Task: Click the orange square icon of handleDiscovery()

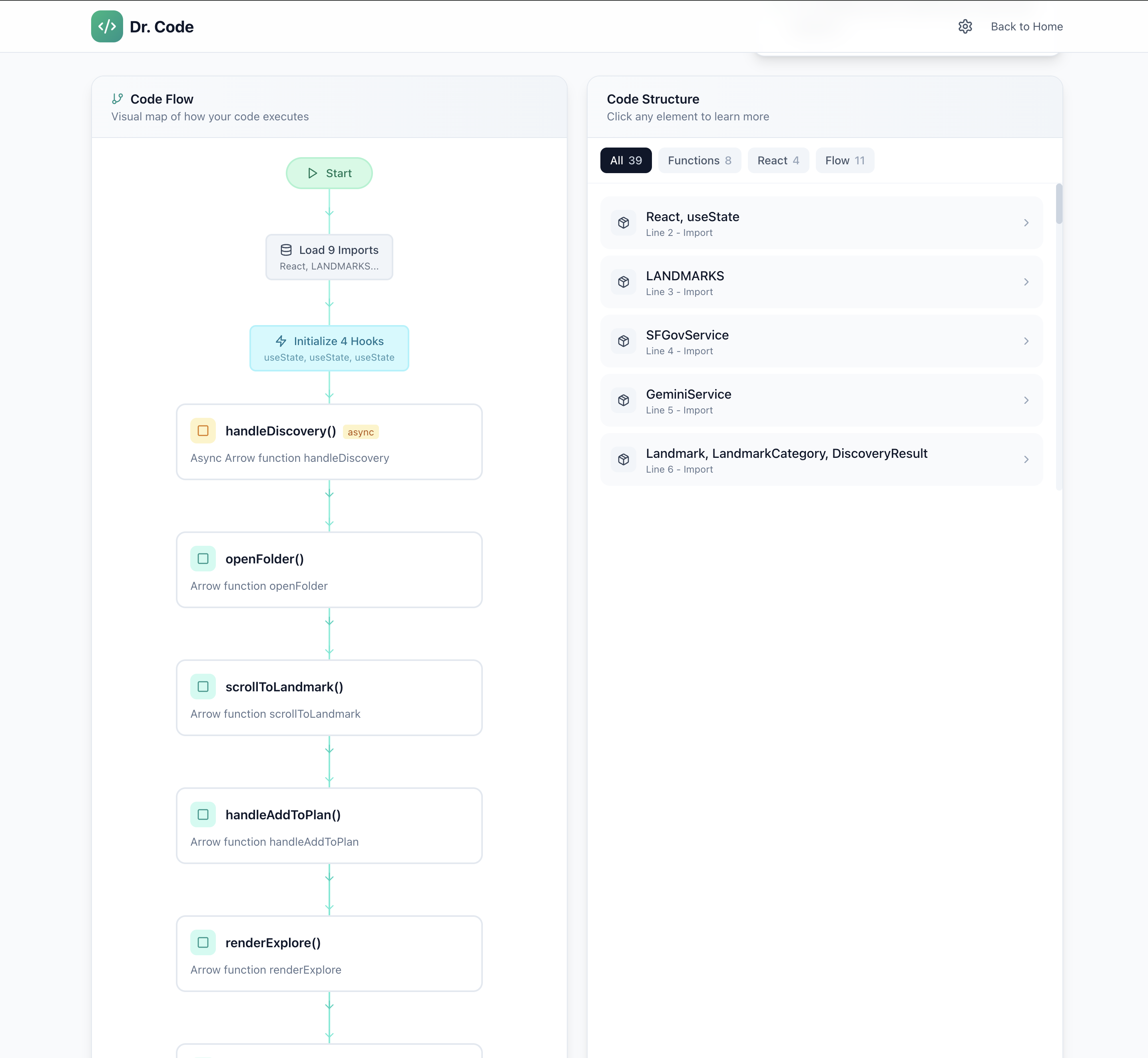Action: point(203,431)
